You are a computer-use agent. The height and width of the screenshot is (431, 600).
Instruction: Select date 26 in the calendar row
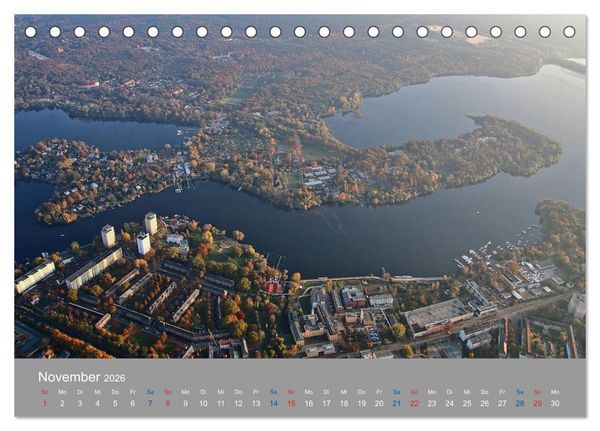pyautogui.click(x=485, y=403)
